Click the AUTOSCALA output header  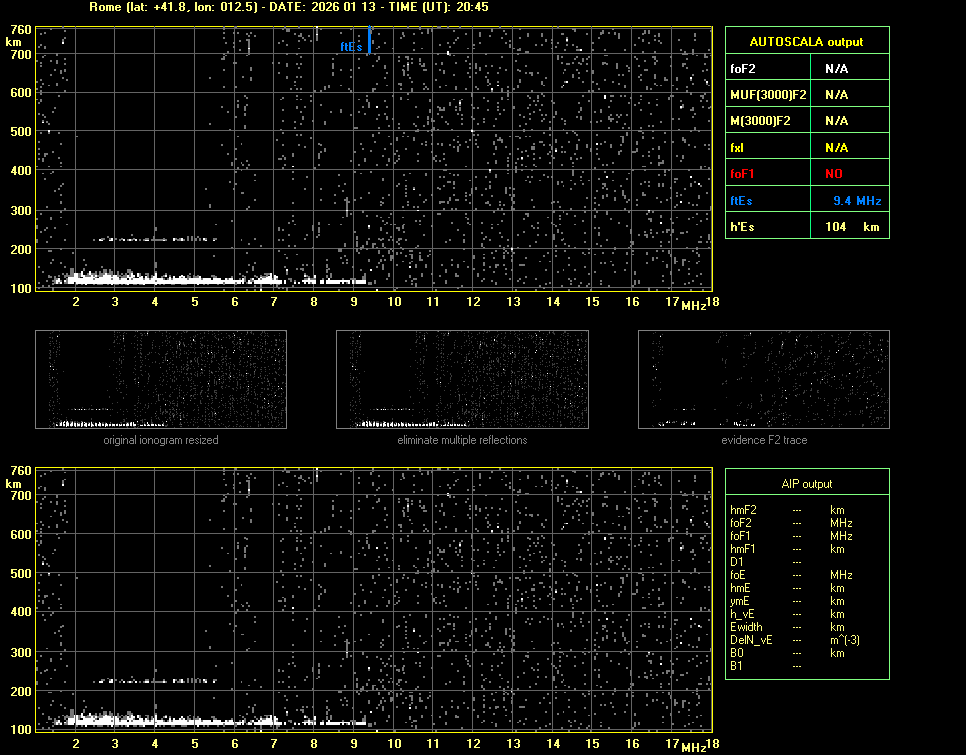click(806, 42)
